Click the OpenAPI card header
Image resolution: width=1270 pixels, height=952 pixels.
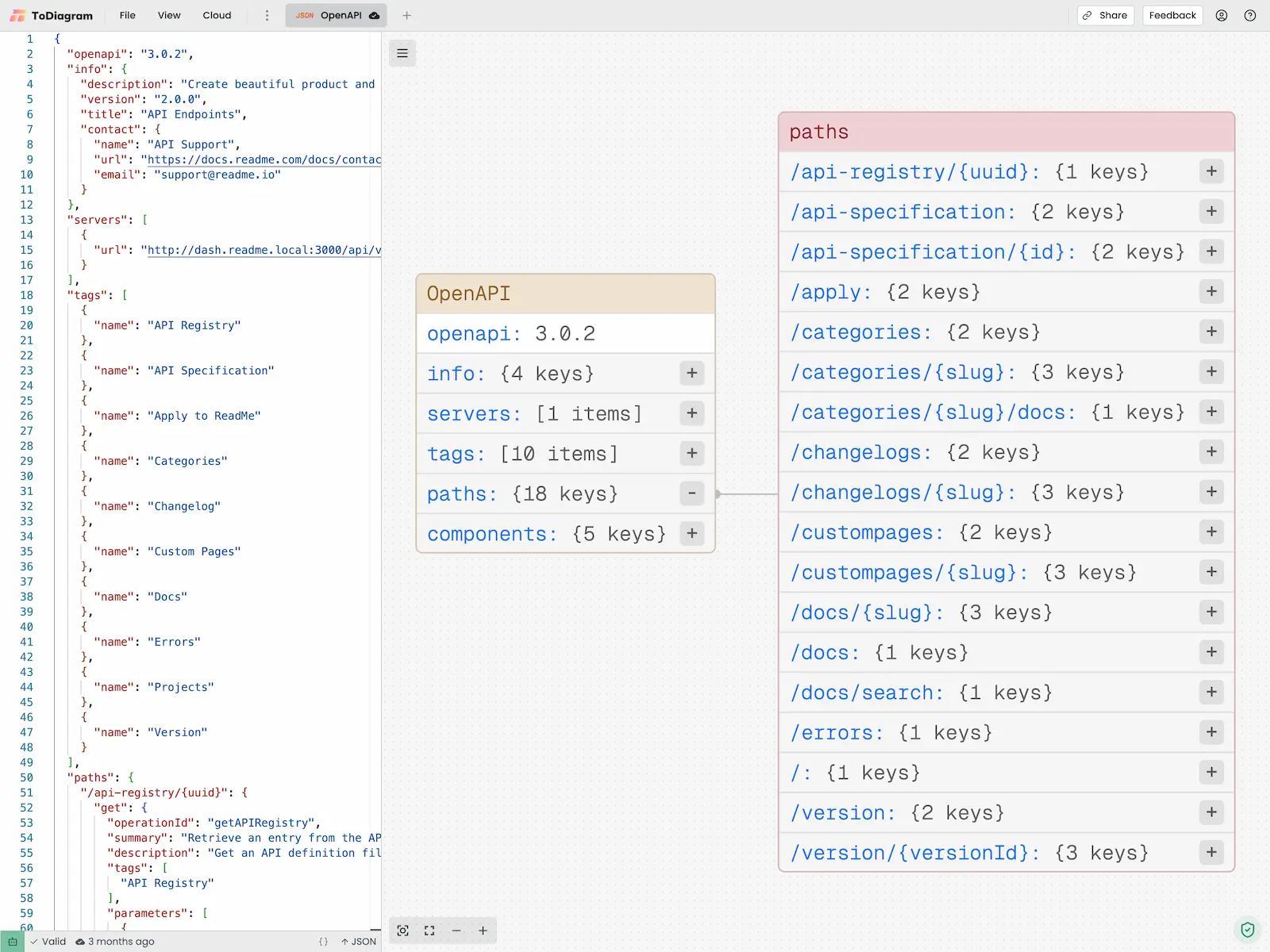point(566,294)
